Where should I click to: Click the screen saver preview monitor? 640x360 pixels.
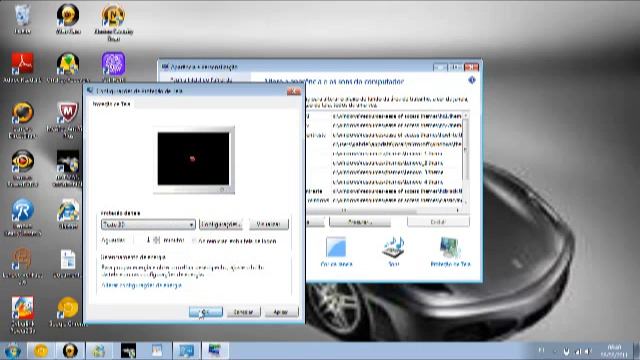tap(194, 160)
